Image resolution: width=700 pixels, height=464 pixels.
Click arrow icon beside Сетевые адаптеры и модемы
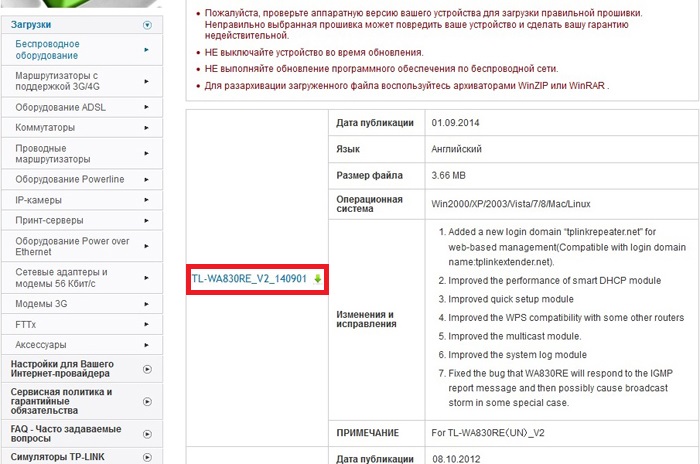[146, 278]
